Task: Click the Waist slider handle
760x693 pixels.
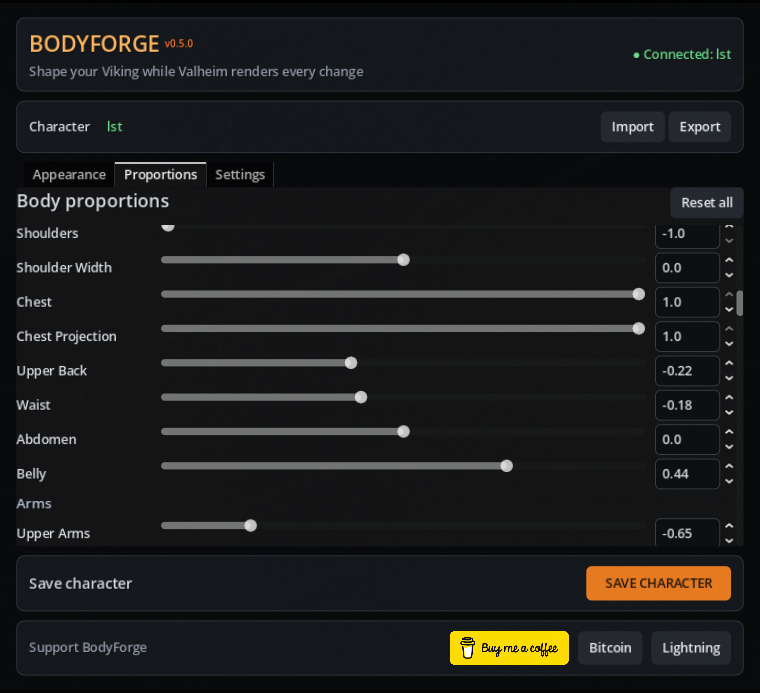Action: coord(361,397)
